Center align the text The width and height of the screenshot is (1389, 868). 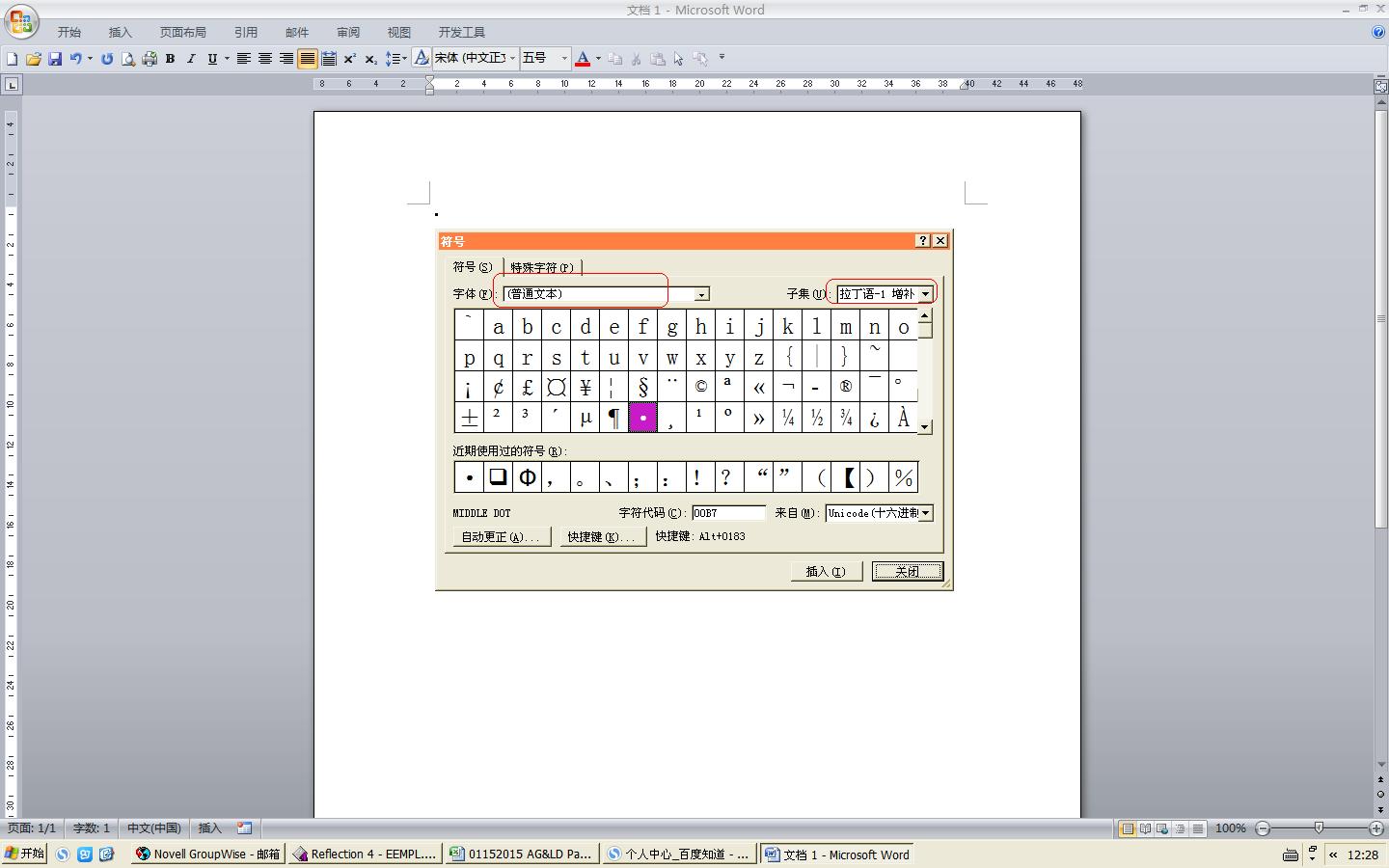(x=265, y=59)
